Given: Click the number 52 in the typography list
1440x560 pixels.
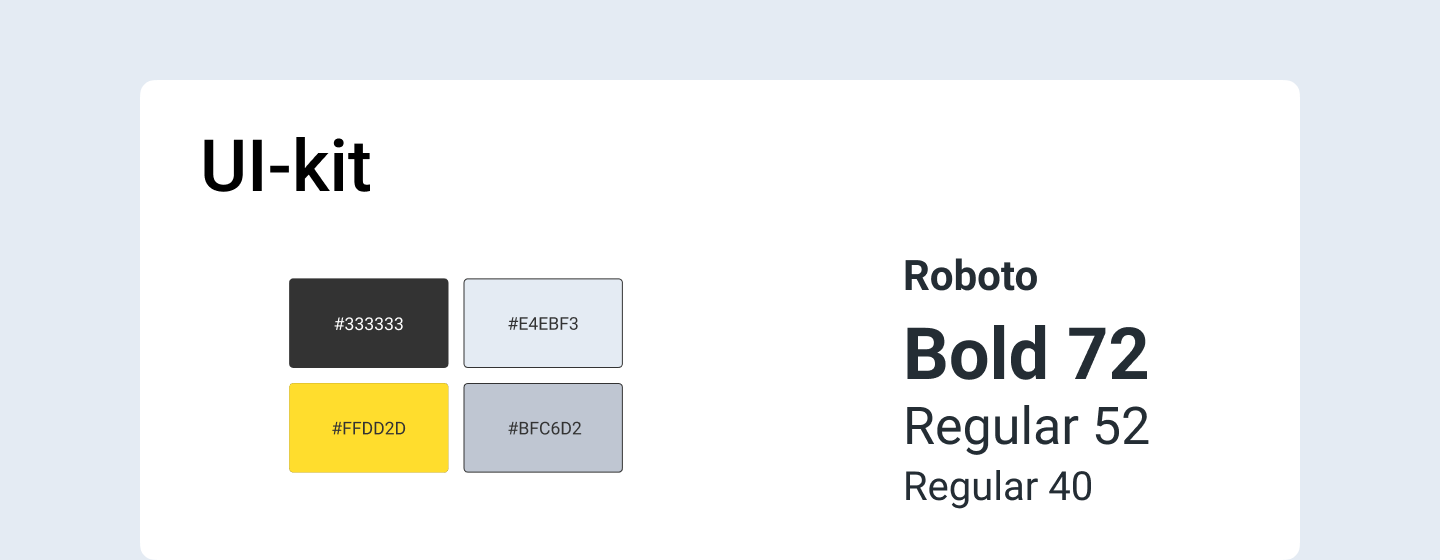Looking at the screenshot, I should click(x=1121, y=427).
